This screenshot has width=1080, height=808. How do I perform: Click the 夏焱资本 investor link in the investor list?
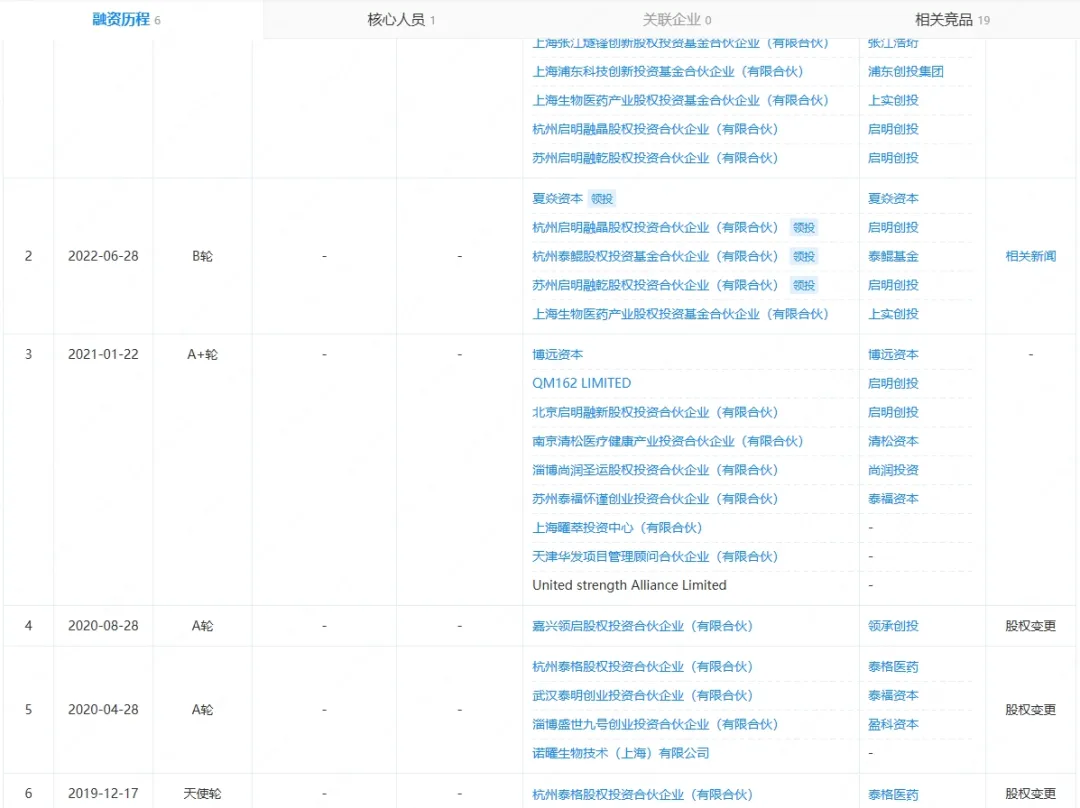[557, 199]
